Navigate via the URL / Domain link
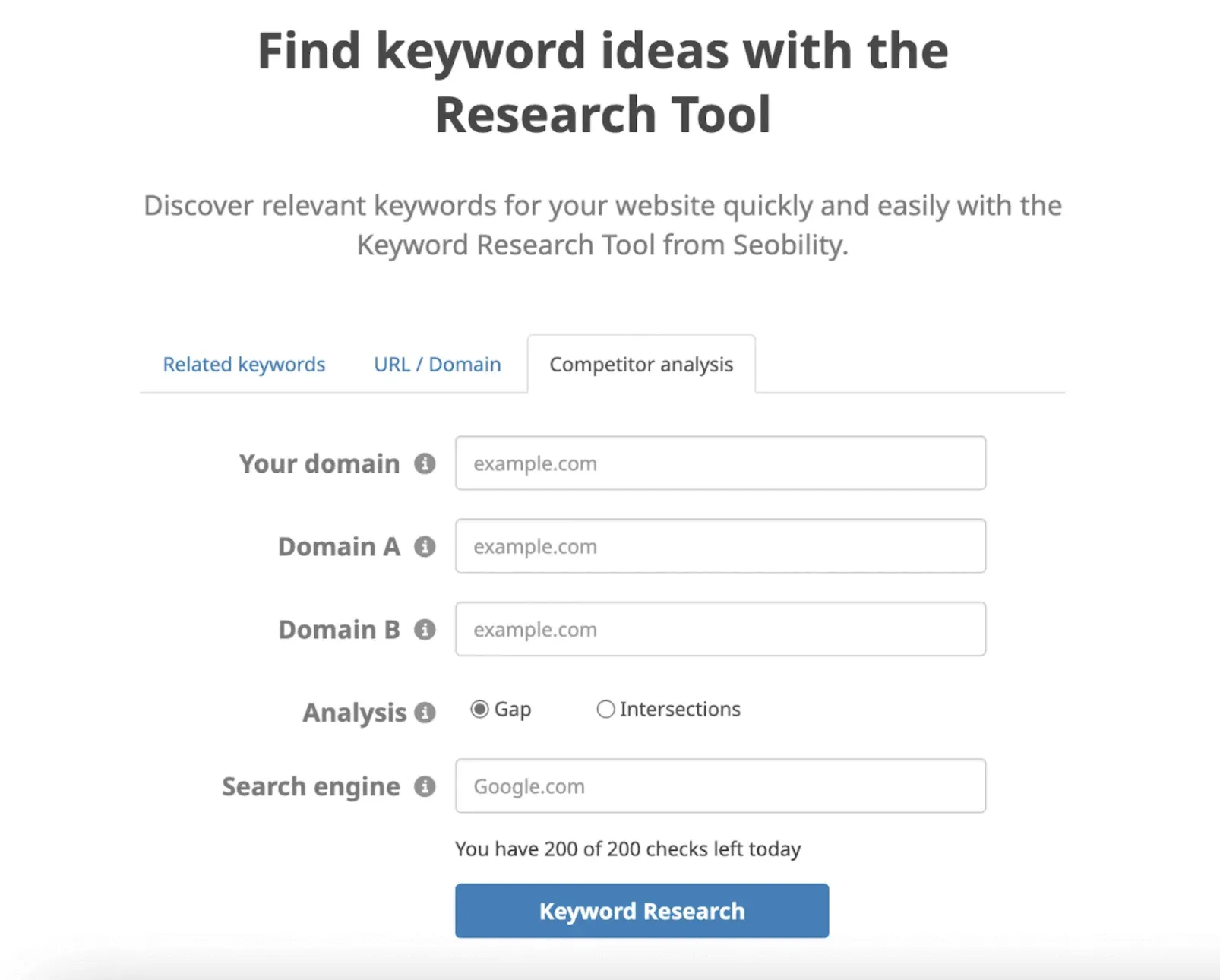This screenshot has height=980, width=1220. [x=436, y=364]
